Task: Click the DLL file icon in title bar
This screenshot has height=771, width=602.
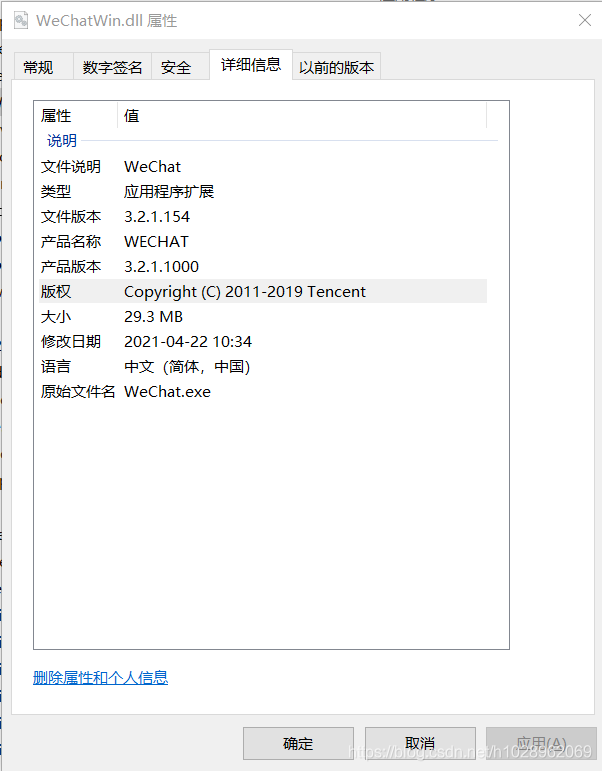Action: tap(21, 21)
